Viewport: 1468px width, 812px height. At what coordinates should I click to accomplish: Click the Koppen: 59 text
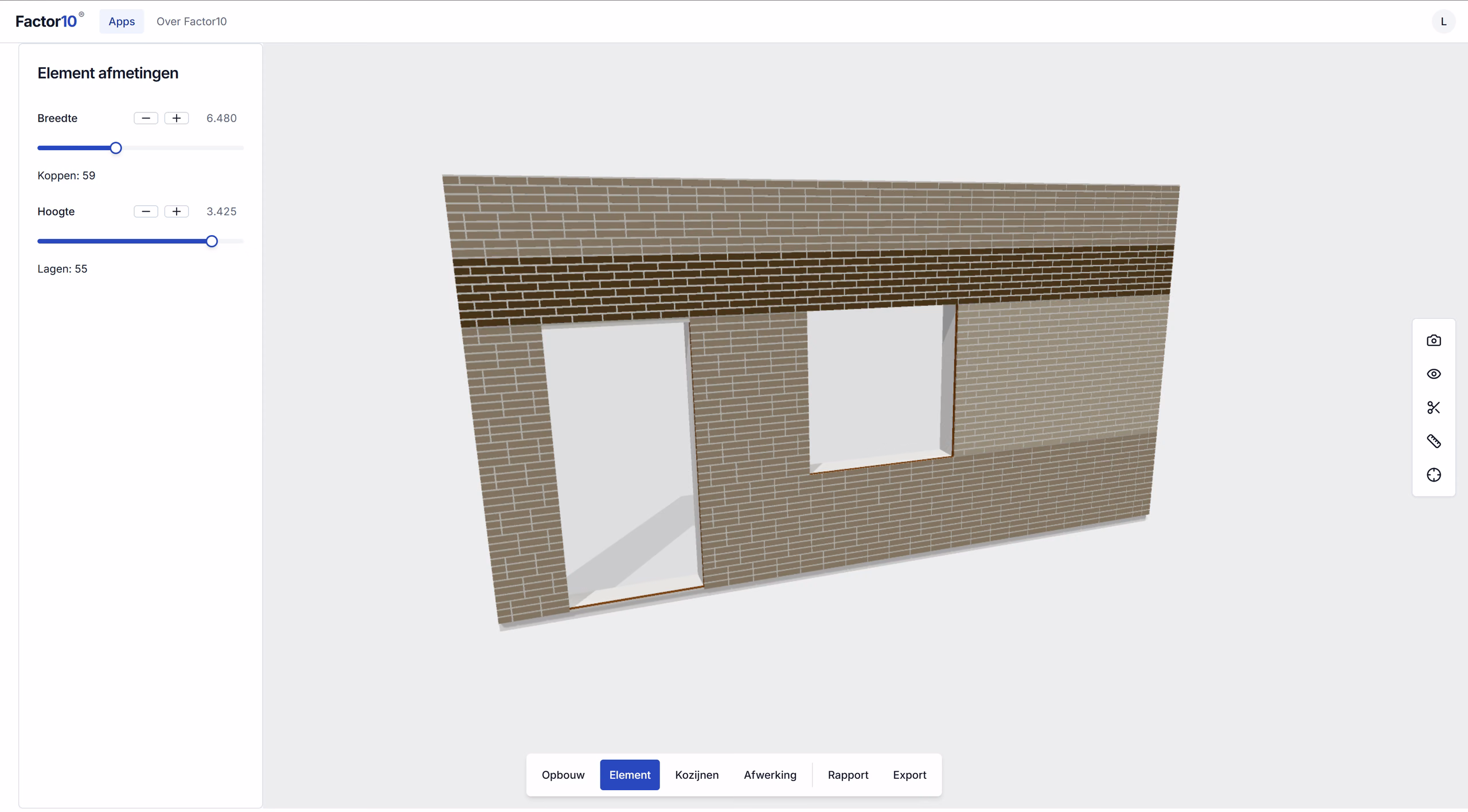point(67,175)
